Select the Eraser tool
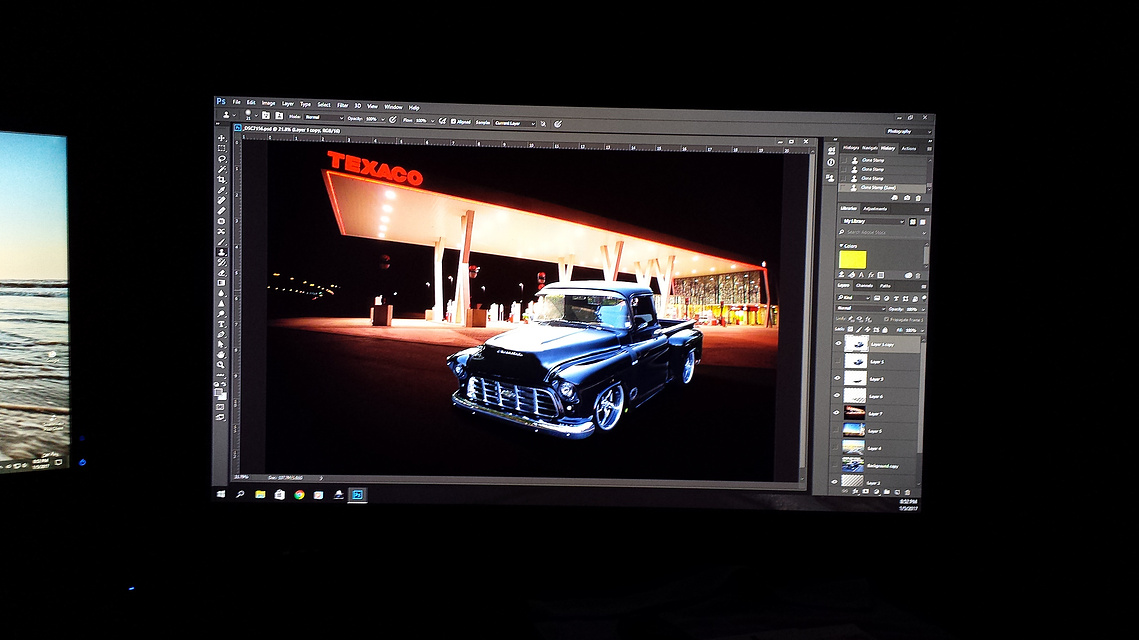 point(222,272)
